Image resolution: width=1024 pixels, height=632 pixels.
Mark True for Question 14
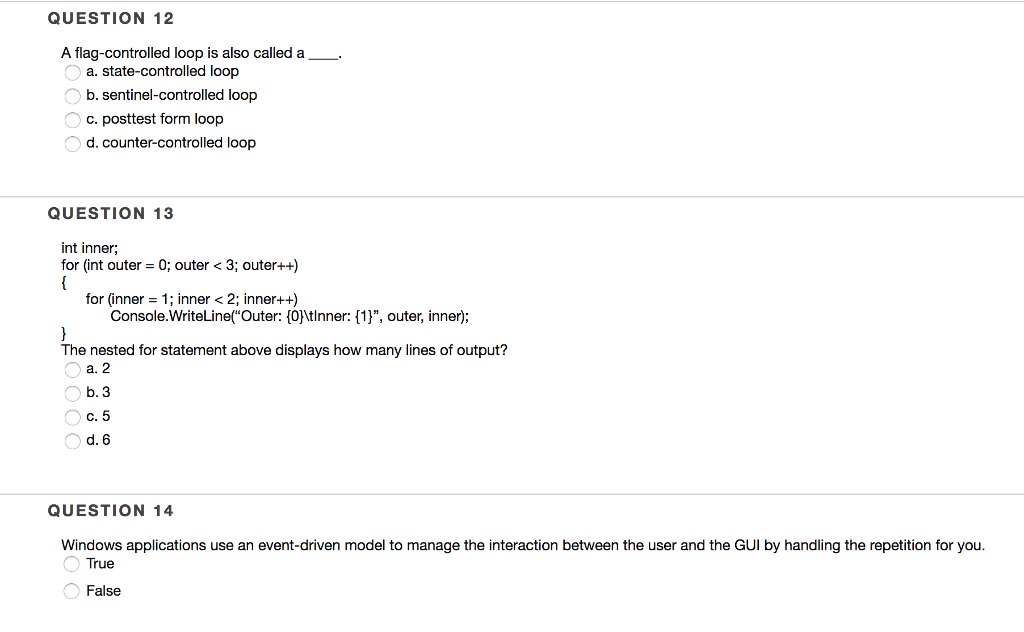pos(71,564)
